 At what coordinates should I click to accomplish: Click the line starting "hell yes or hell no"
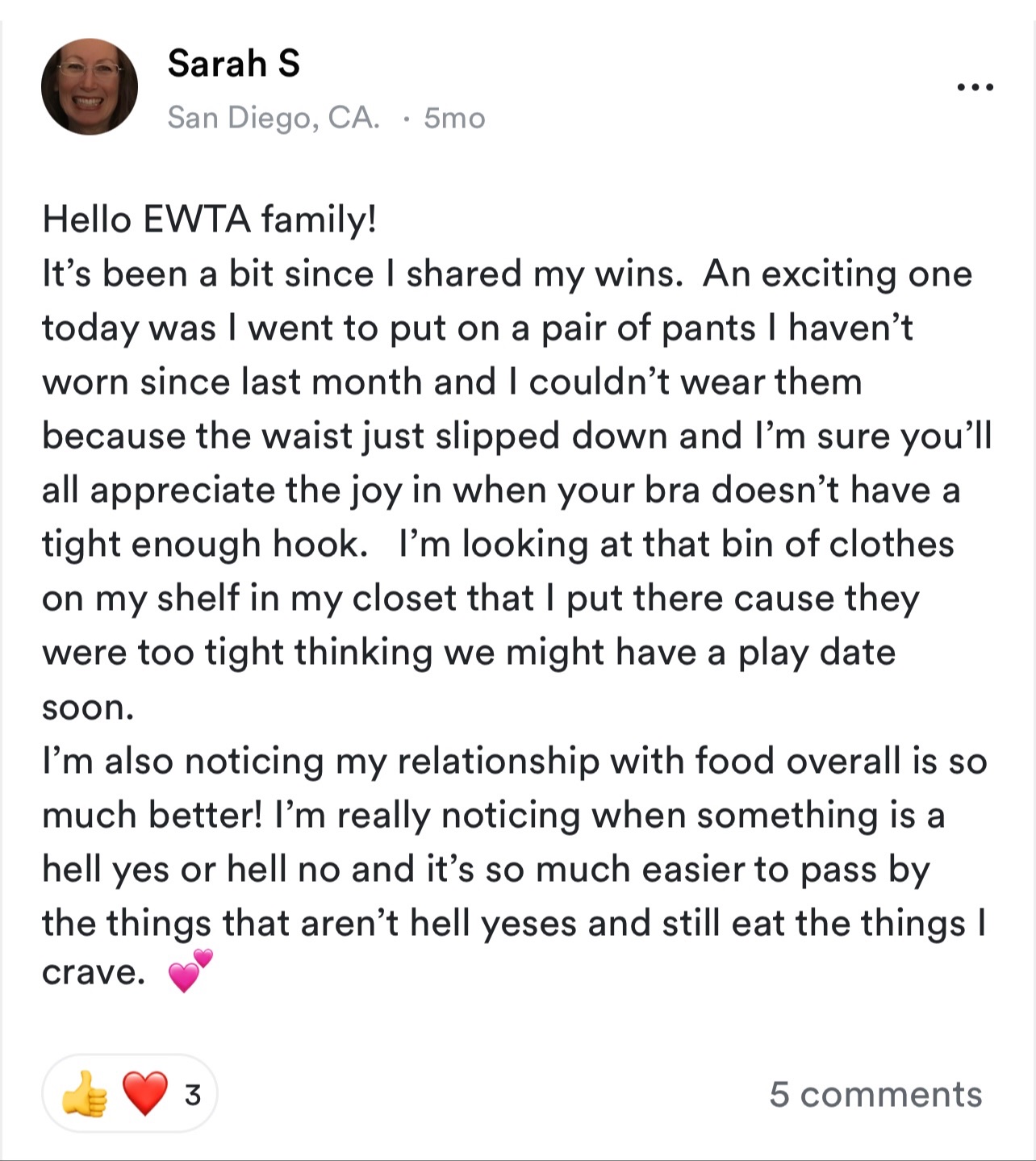[486, 869]
